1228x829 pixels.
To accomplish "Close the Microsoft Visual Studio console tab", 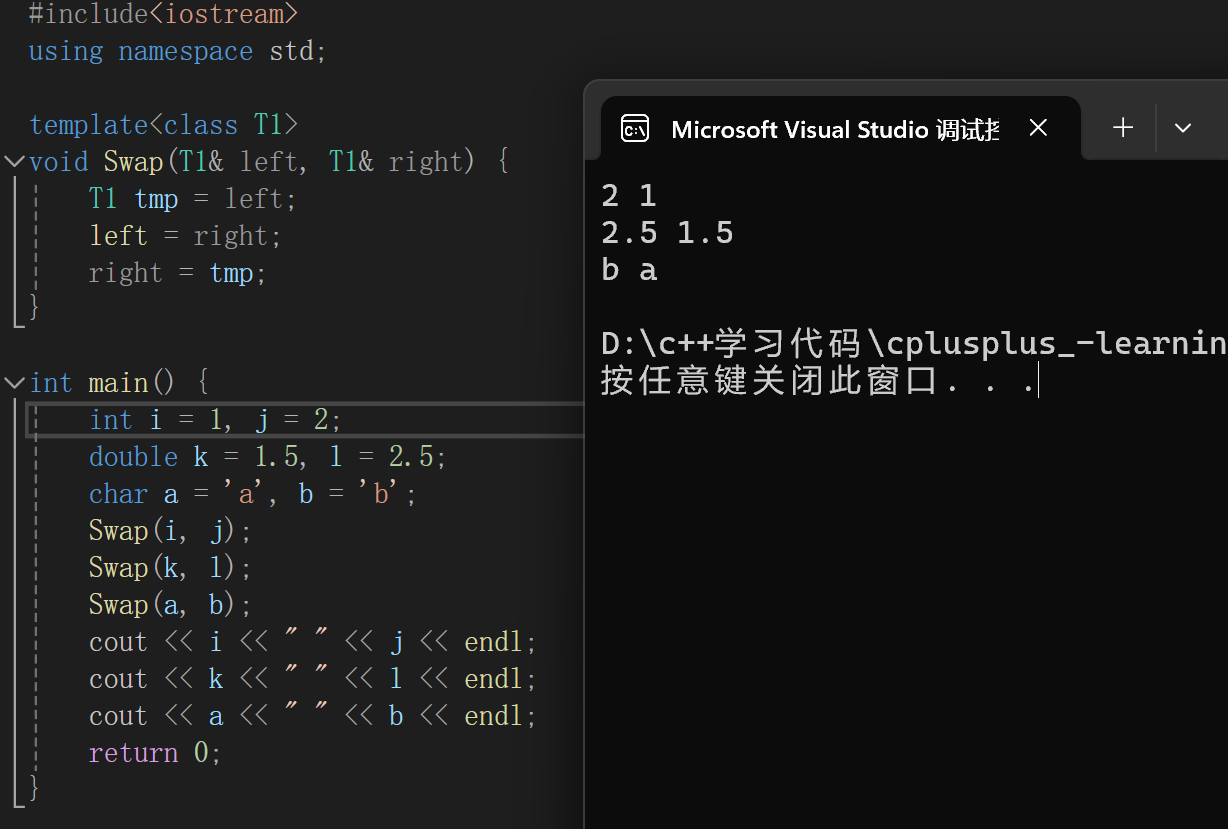I will tap(1038, 128).
